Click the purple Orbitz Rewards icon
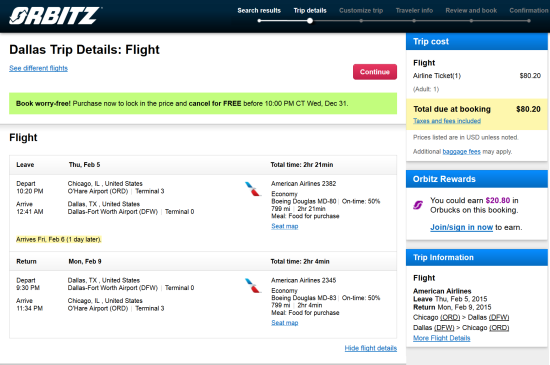The height and width of the screenshot is (365, 550). click(x=418, y=205)
